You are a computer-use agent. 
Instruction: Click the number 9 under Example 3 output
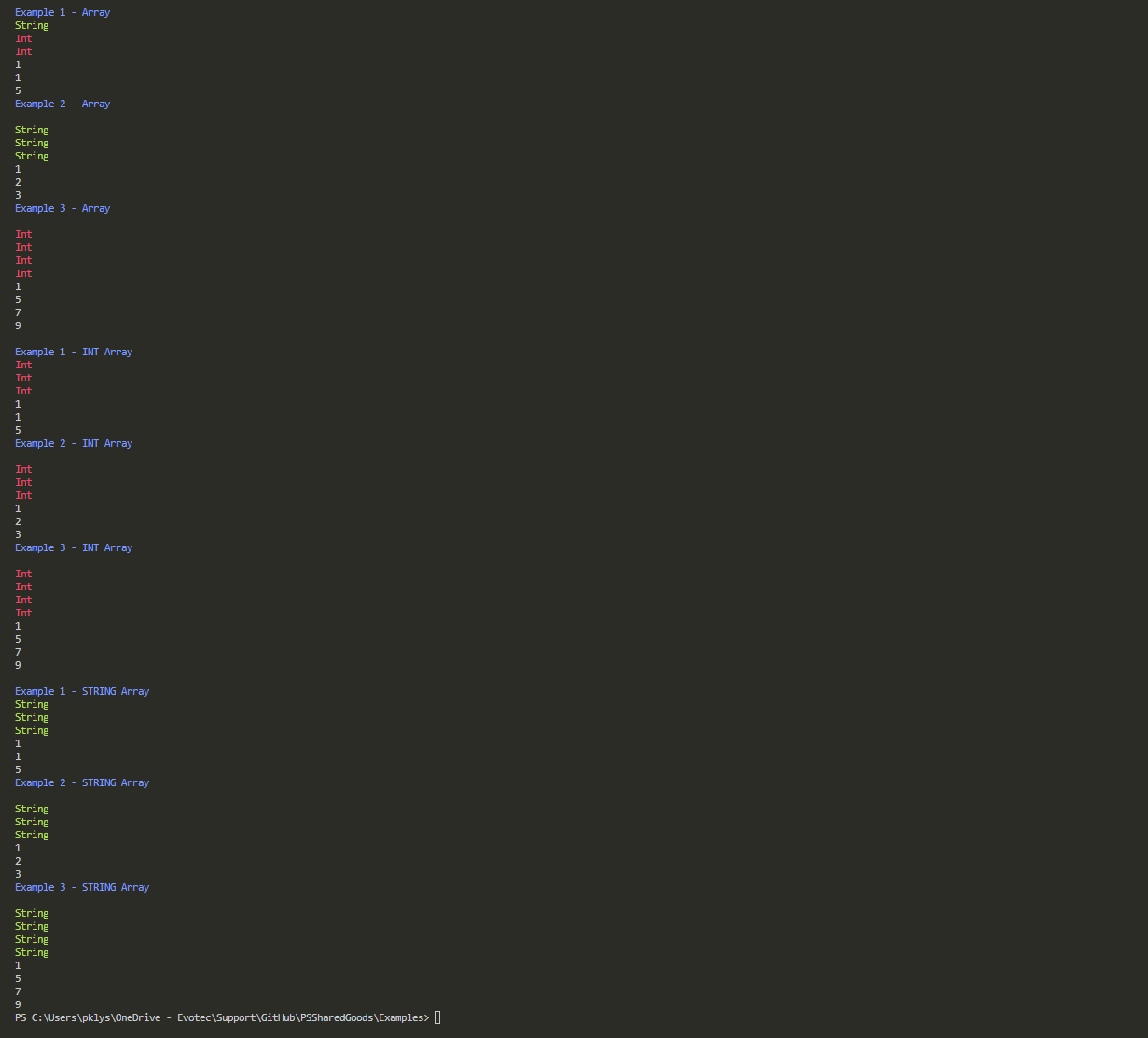click(x=17, y=325)
